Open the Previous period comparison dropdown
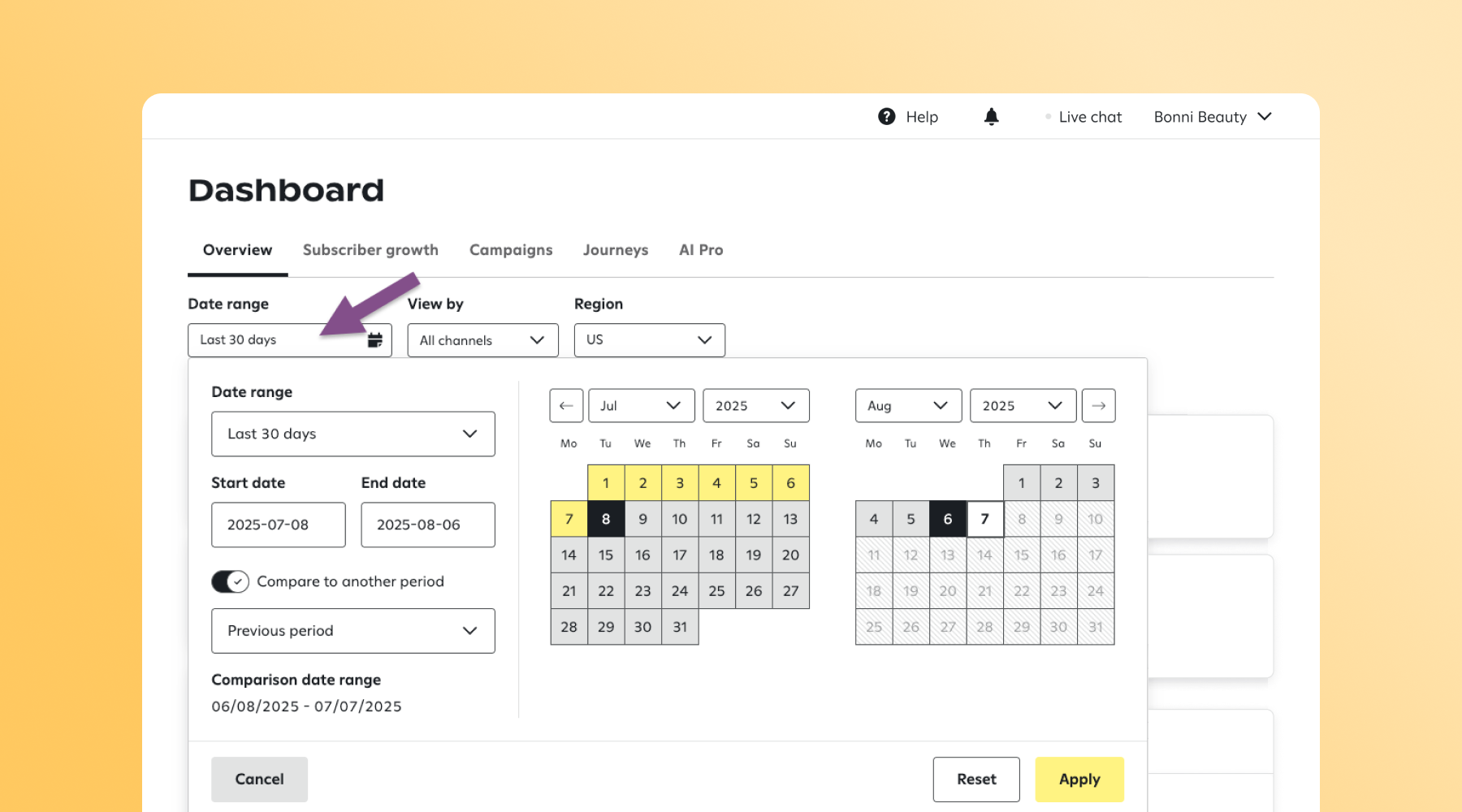 click(353, 631)
